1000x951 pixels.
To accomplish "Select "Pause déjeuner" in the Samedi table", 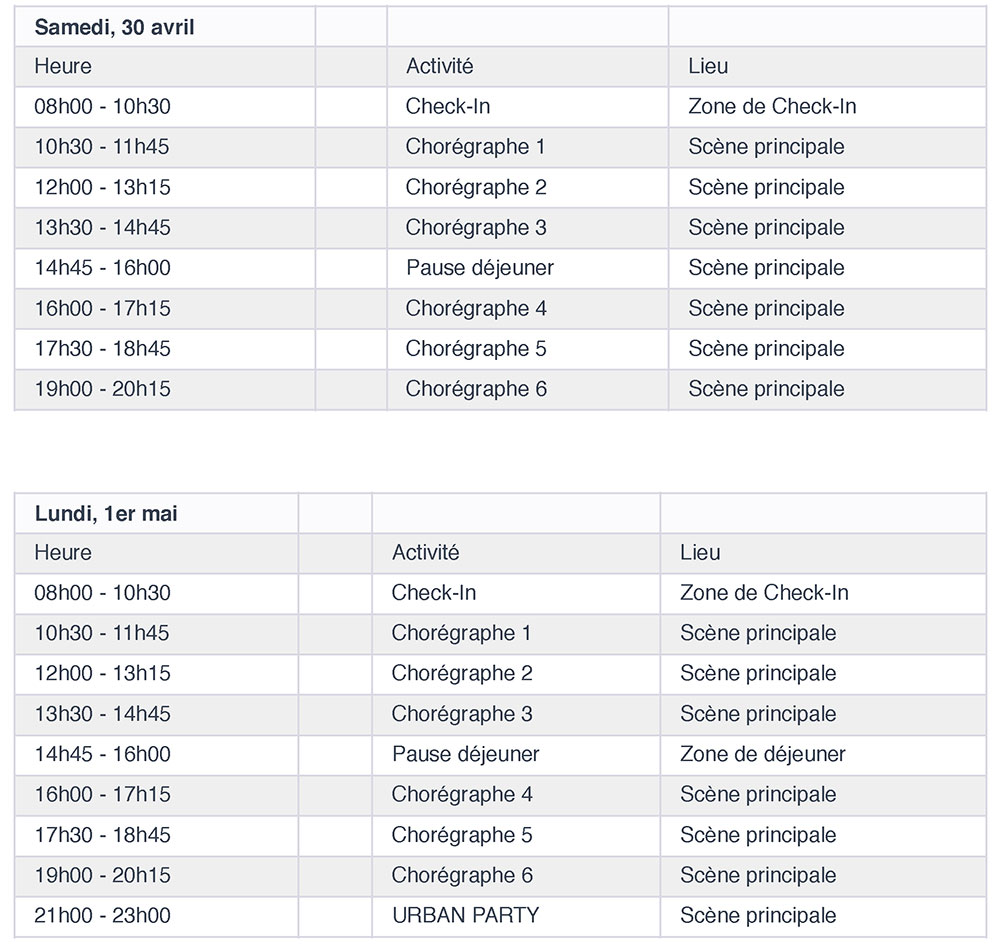I will [x=479, y=268].
